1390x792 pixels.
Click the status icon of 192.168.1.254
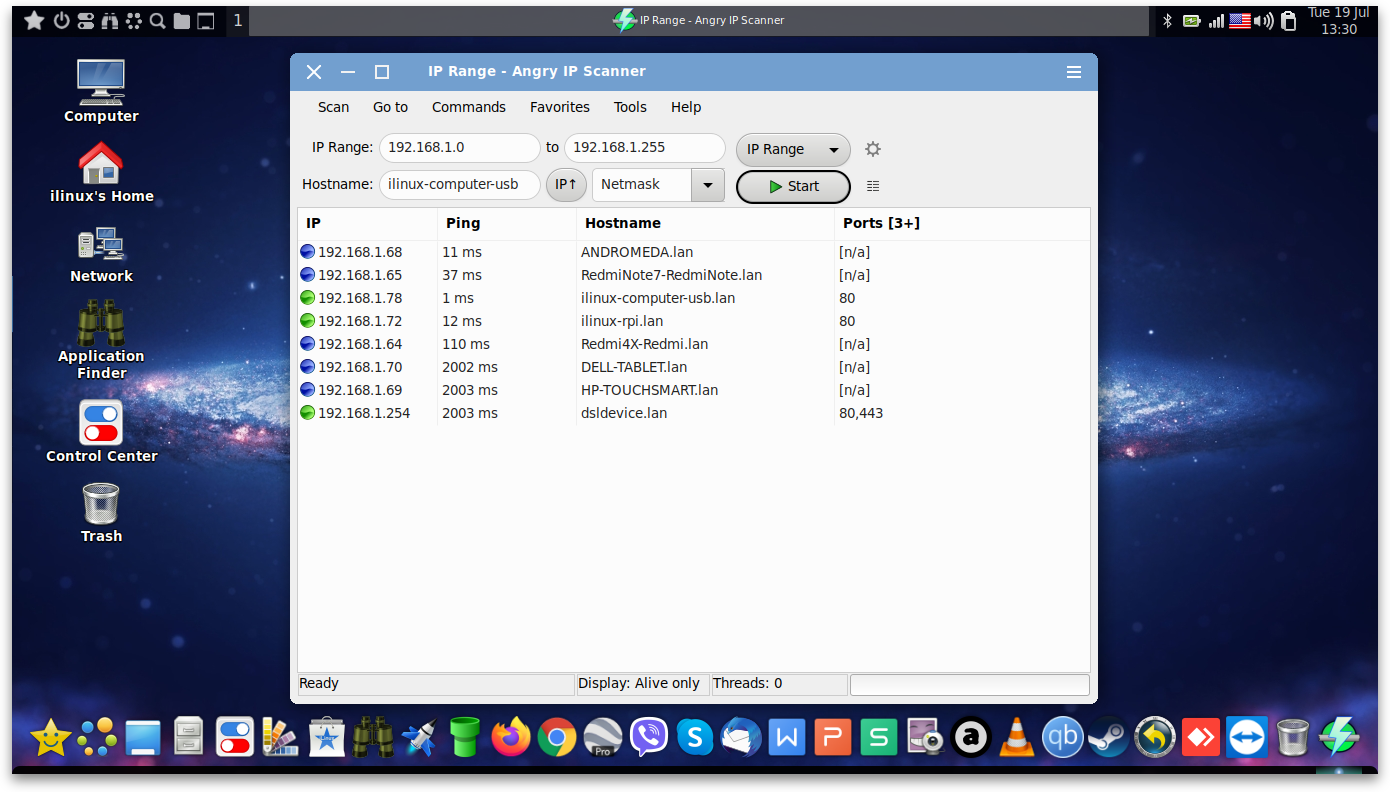coord(308,413)
